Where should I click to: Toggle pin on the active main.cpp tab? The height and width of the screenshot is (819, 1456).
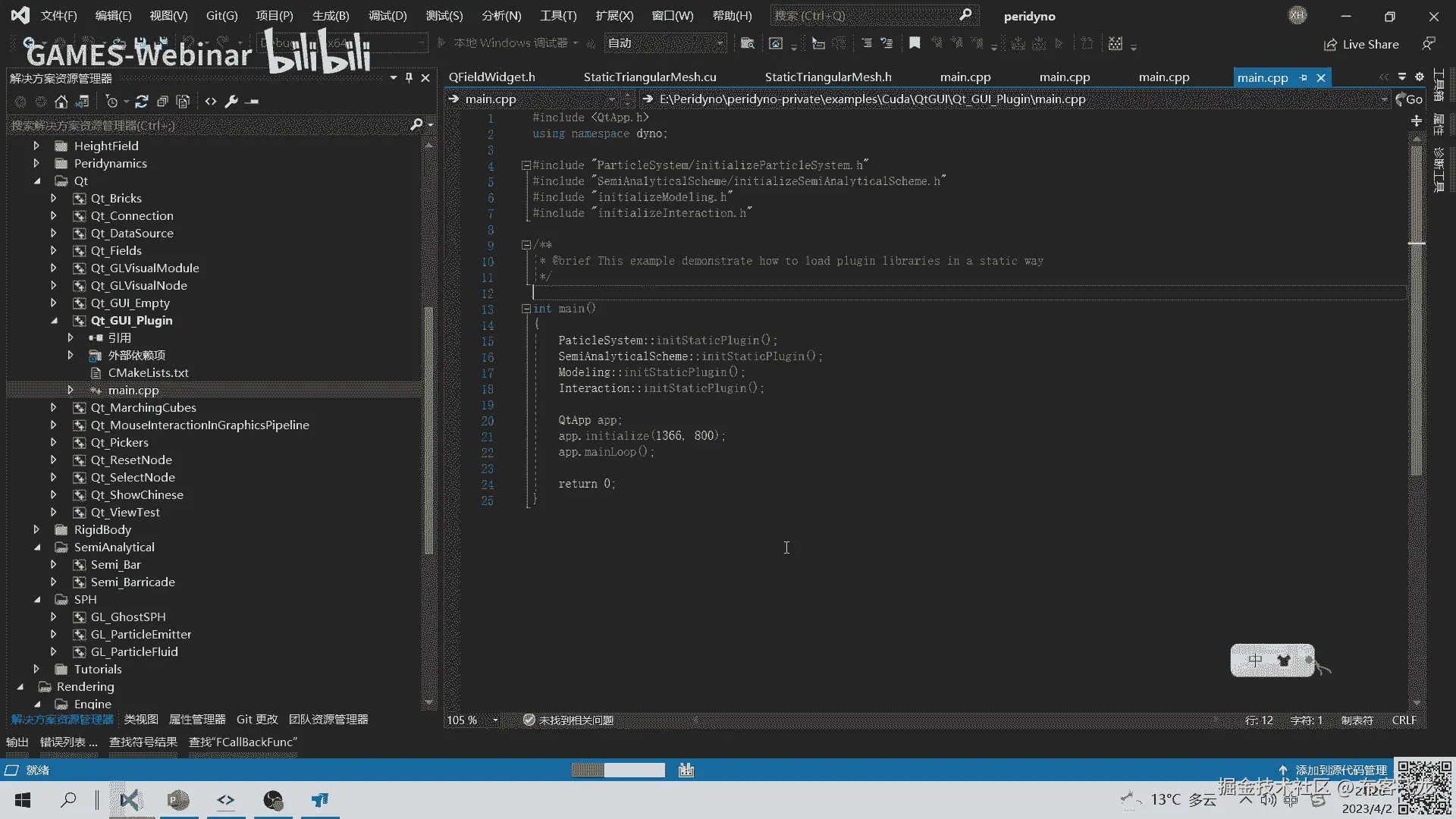pyautogui.click(x=1304, y=78)
